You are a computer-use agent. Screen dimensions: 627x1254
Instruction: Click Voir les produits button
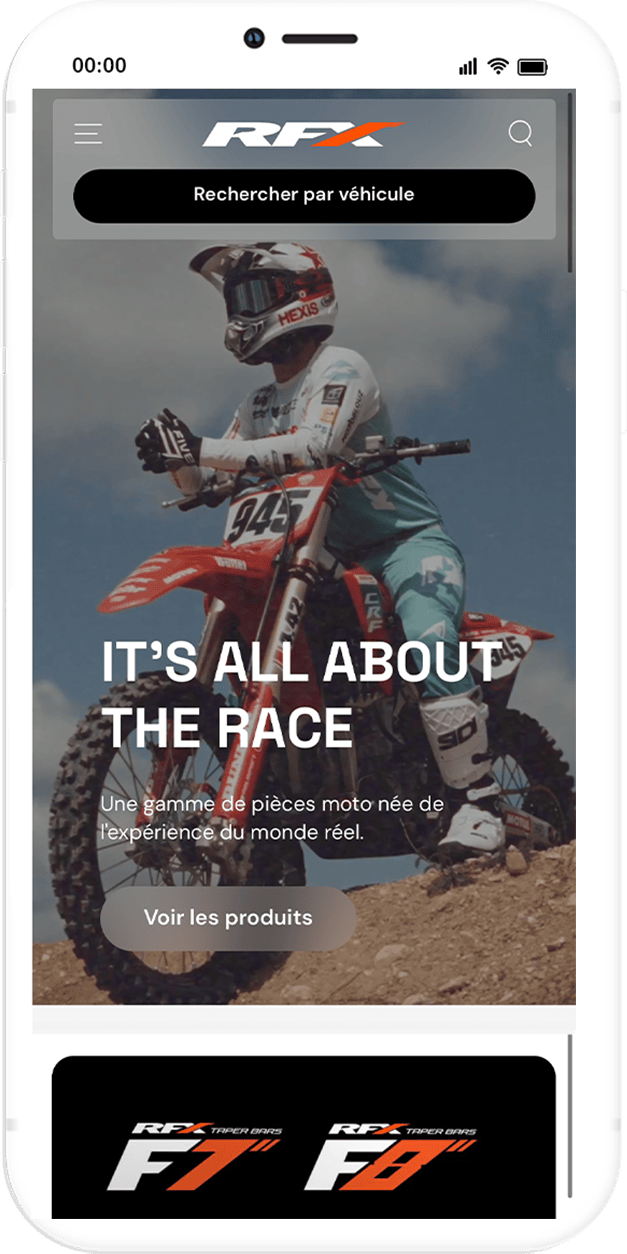pyautogui.click(x=228, y=917)
